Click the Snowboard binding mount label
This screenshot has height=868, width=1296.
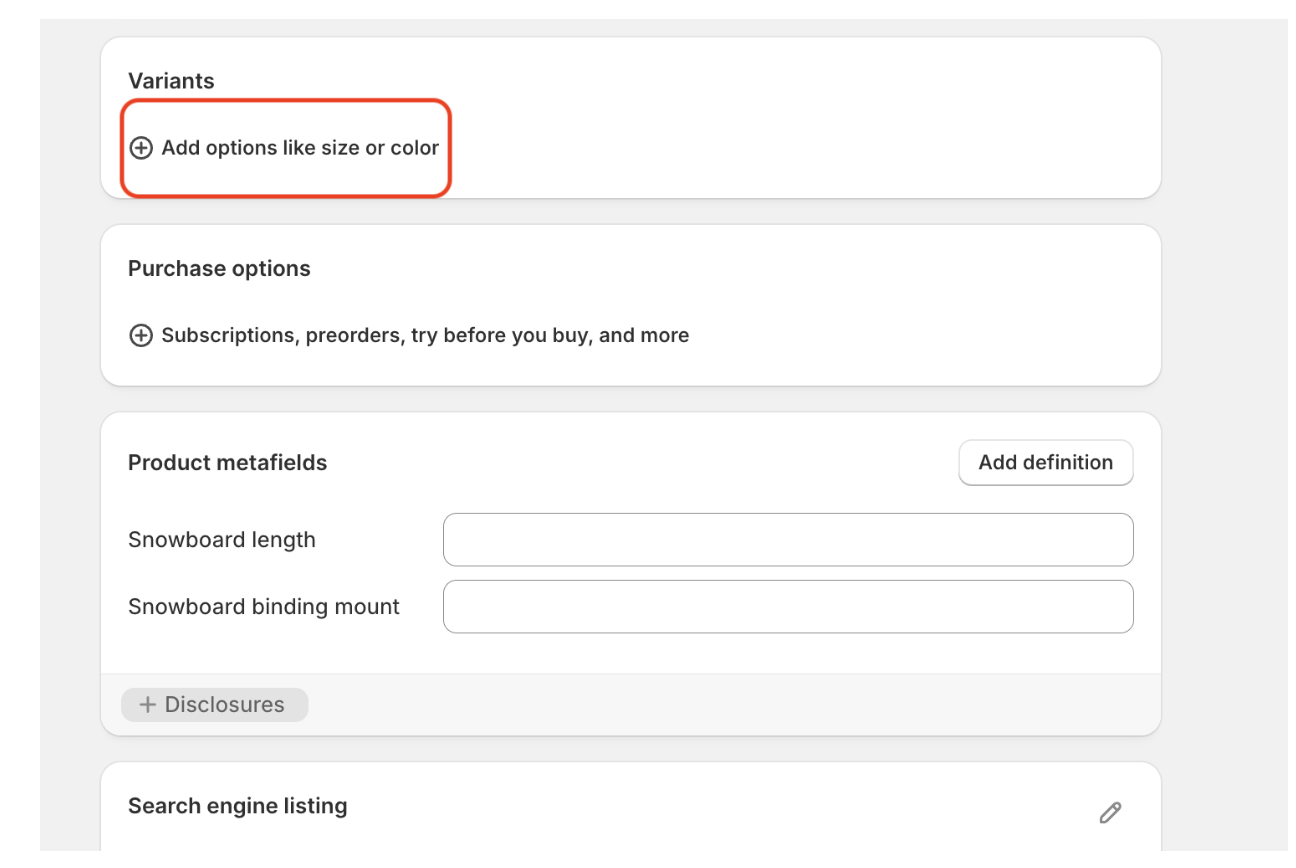(x=264, y=607)
